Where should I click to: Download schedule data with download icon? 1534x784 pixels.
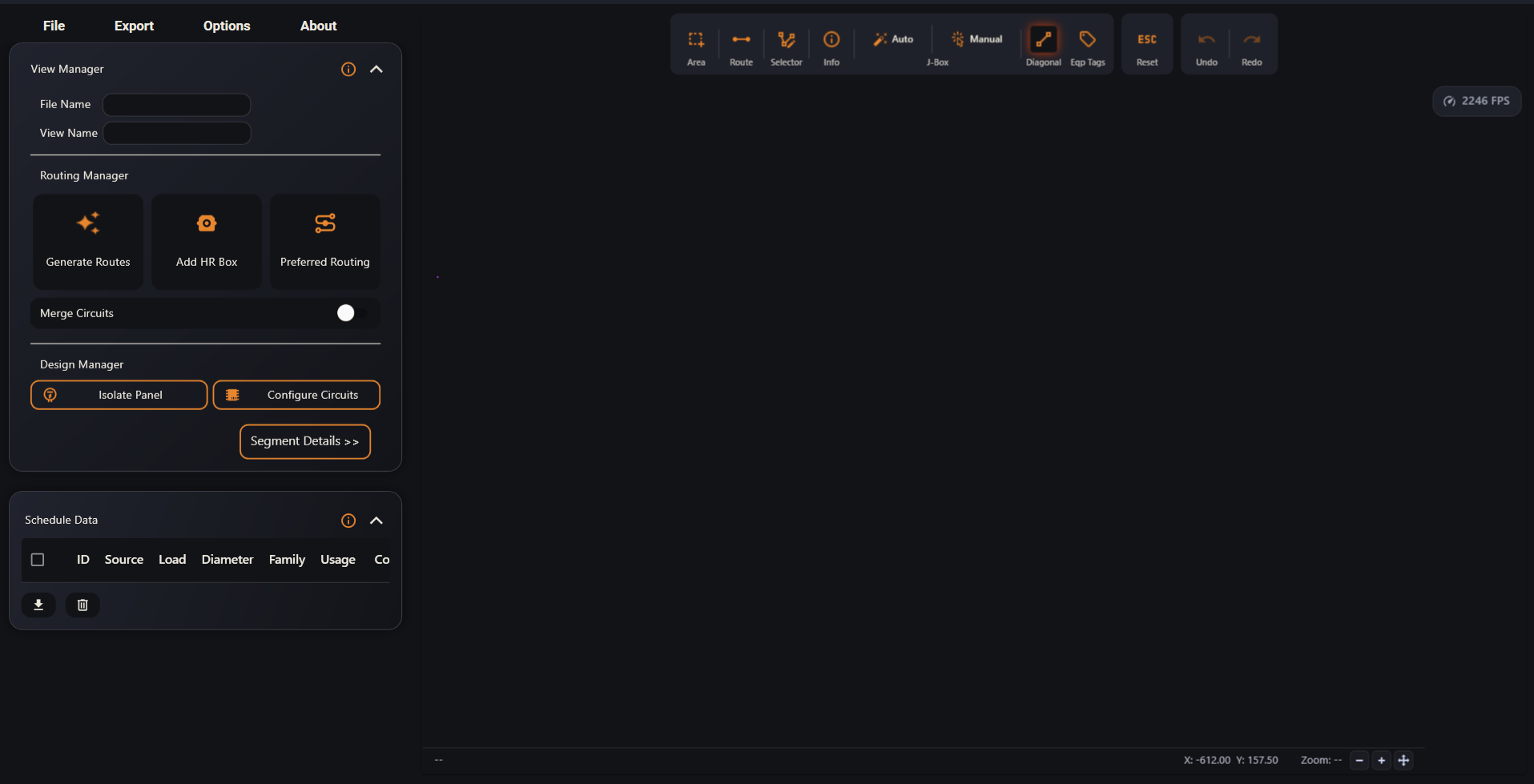point(38,605)
